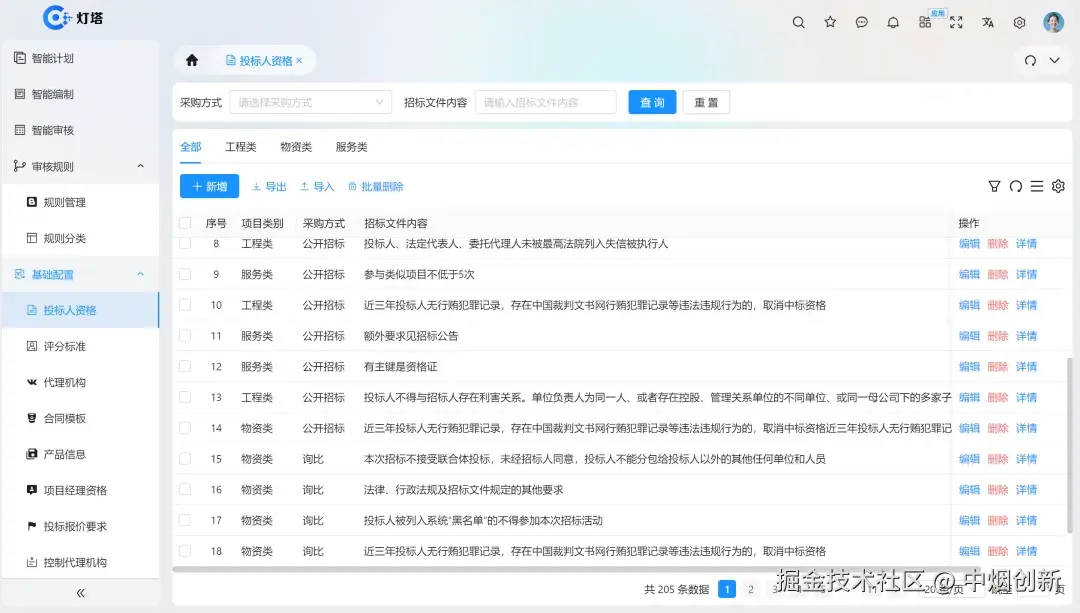The image size is (1080, 613).
Task: Open the notification bell icon
Action: tap(893, 22)
